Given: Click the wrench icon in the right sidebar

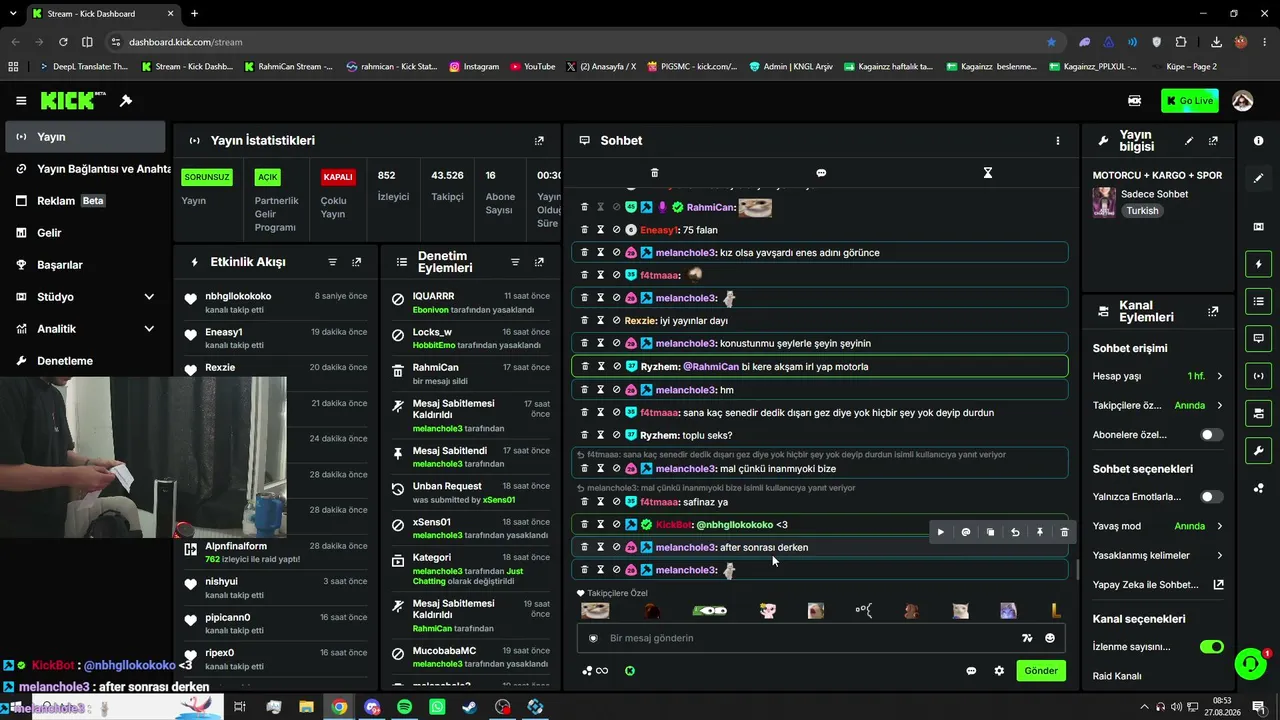Looking at the screenshot, I should pos(1258,450).
